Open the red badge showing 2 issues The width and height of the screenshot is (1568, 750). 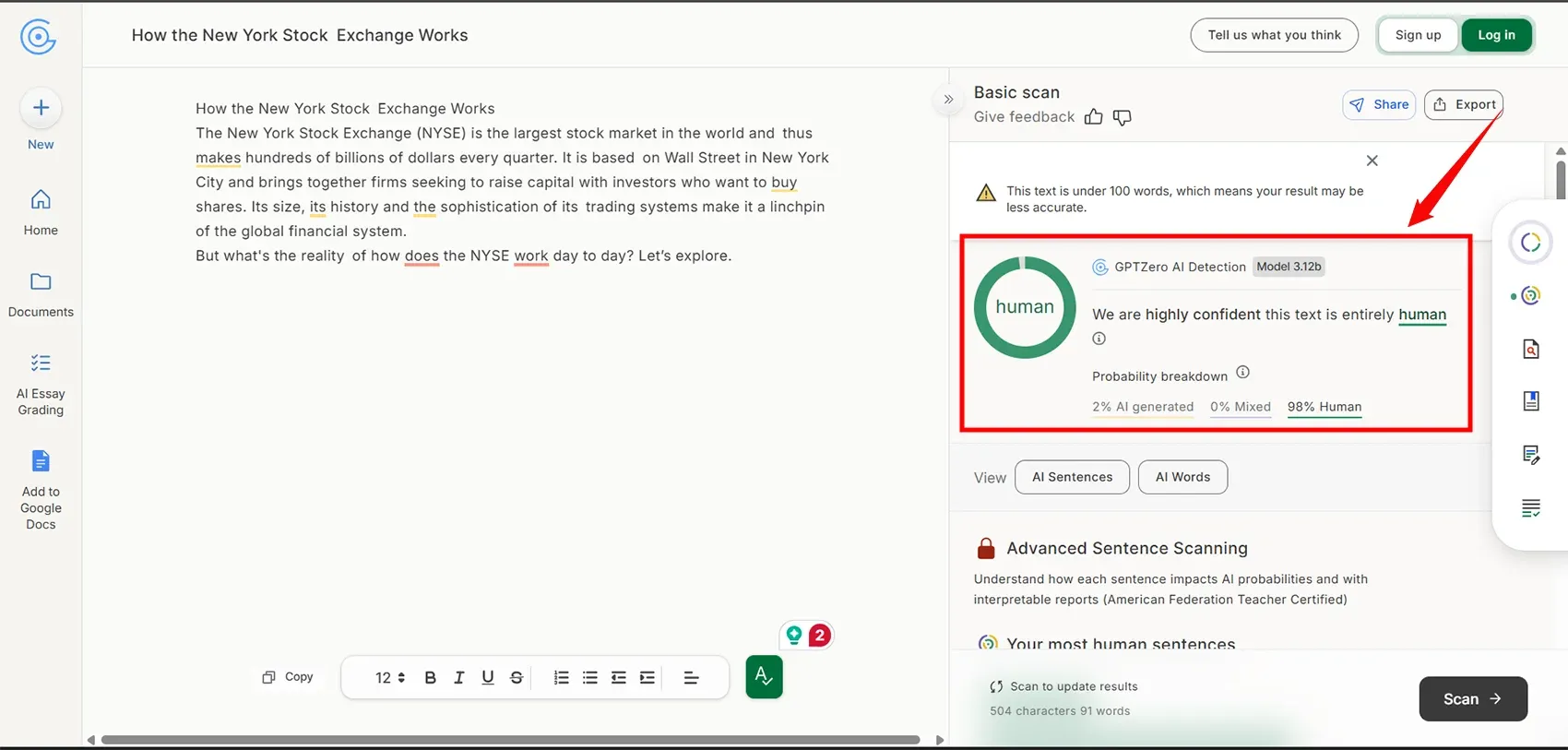click(819, 636)
